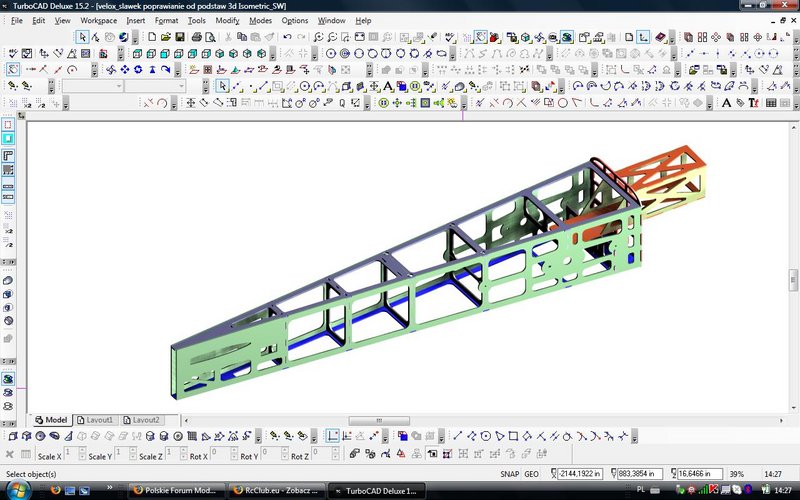Open the second empty combo box in toolbar
800x500 pixels.
[x=155, y=86]
